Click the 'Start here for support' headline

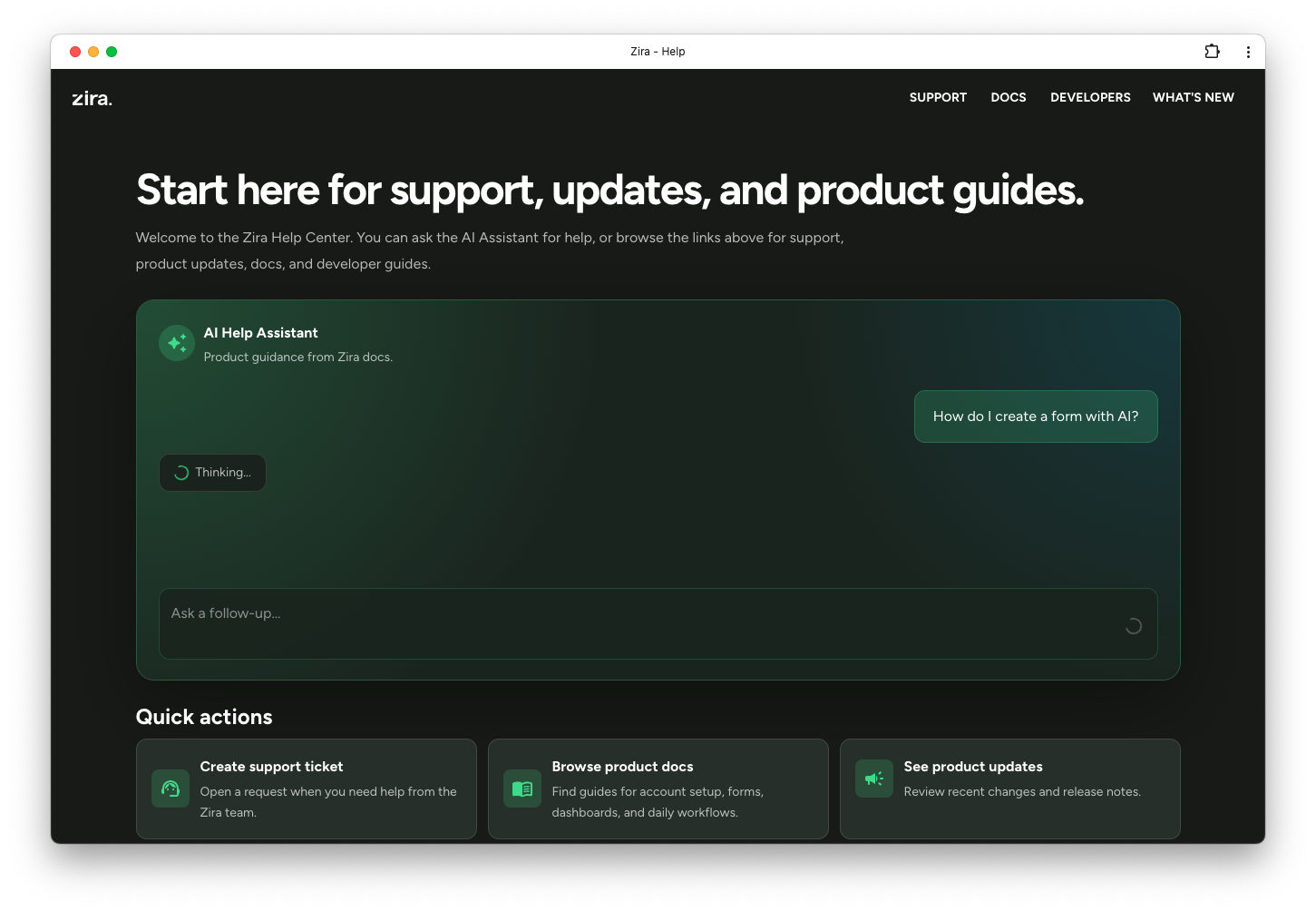tap(610, 190)
